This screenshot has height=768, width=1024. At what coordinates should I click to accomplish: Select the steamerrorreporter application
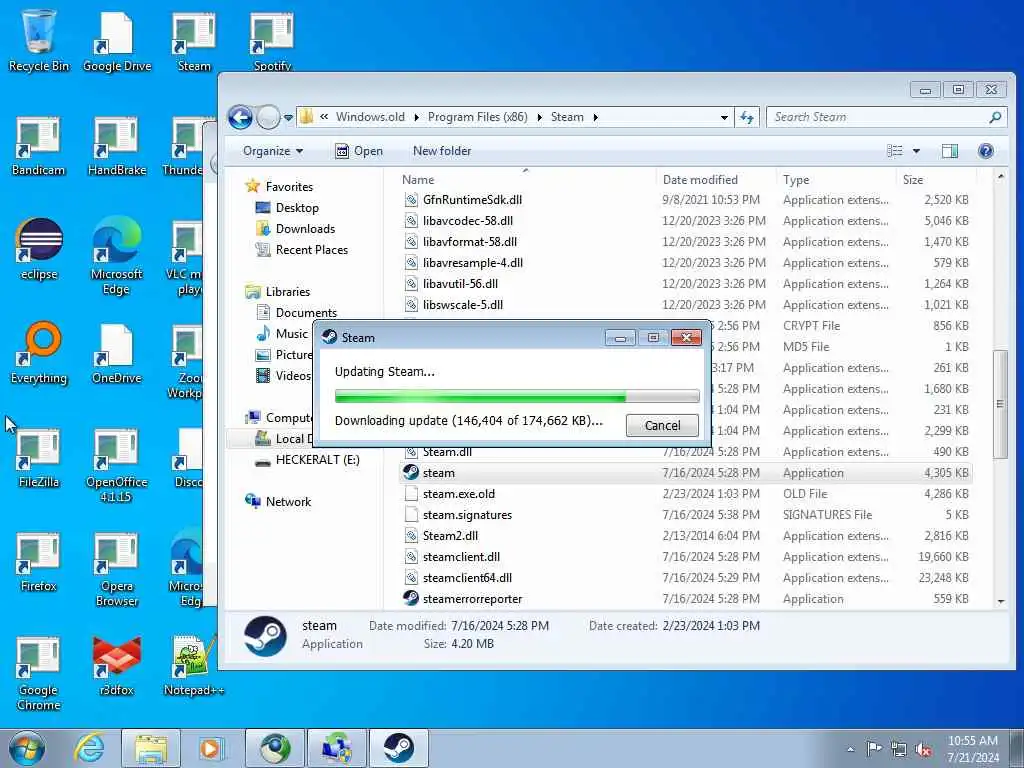pyautogui.click(x=472, y=599)
